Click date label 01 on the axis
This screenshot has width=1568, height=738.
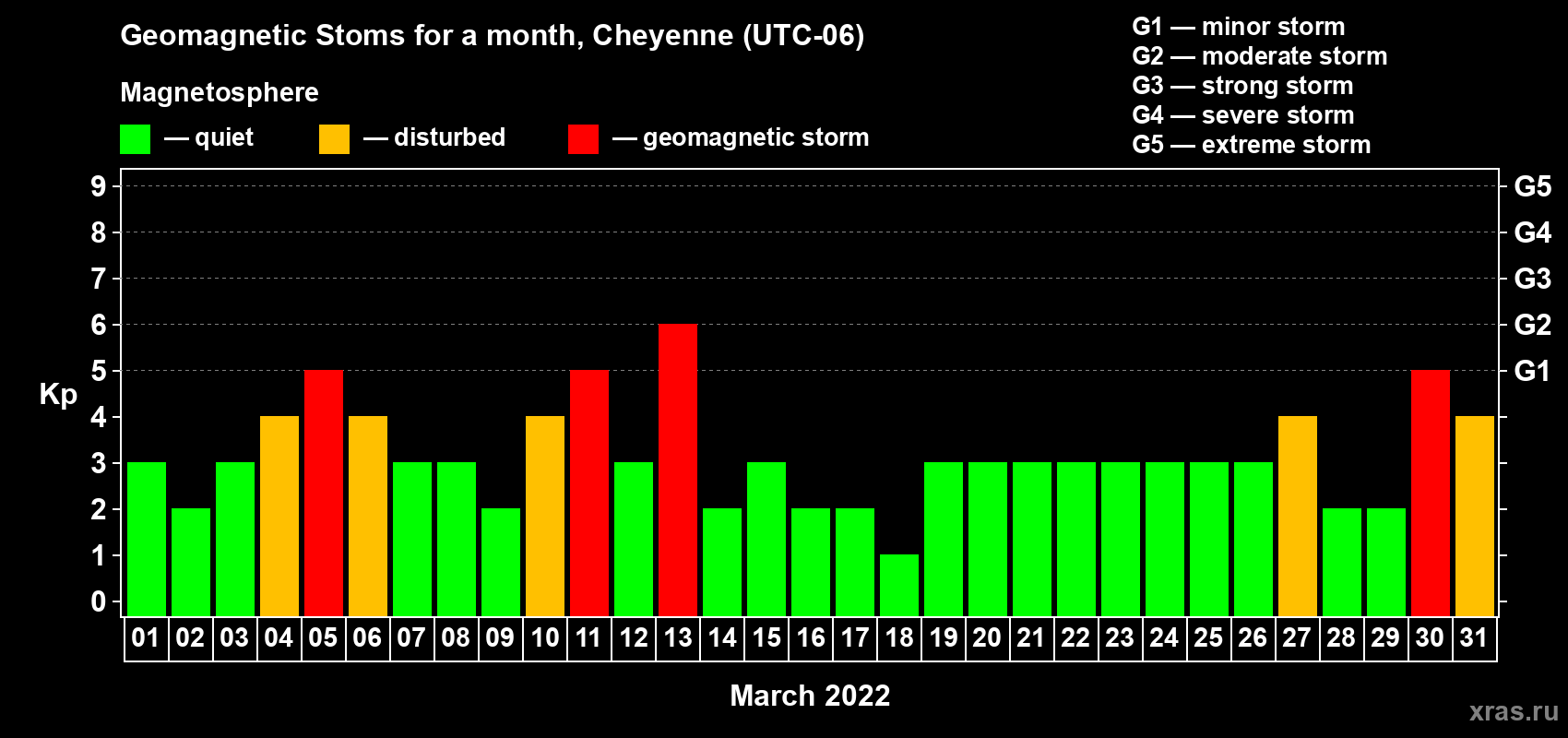point(146,638)
